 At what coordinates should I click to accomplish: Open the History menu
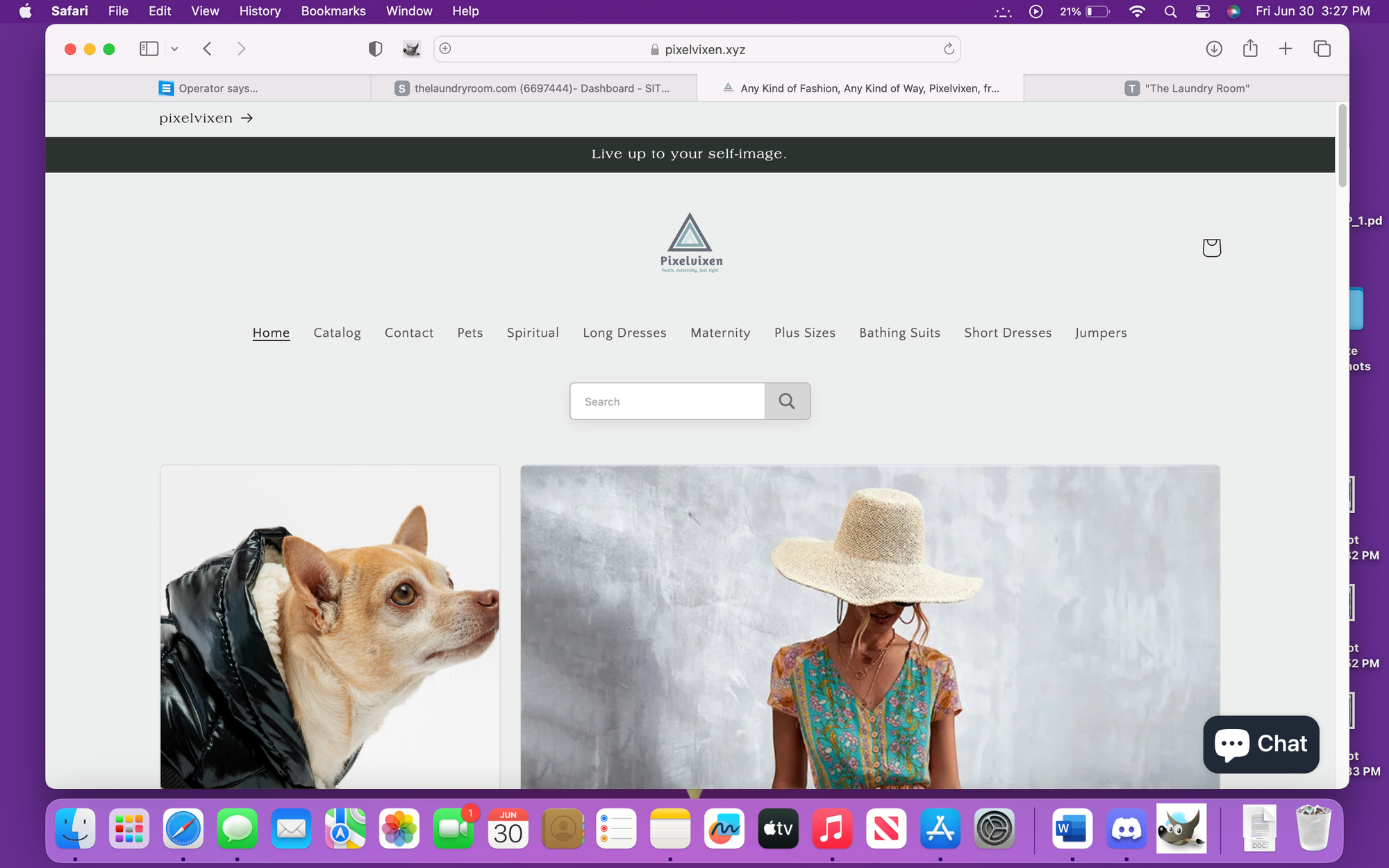pyautogui.click(x=260, y=11)
